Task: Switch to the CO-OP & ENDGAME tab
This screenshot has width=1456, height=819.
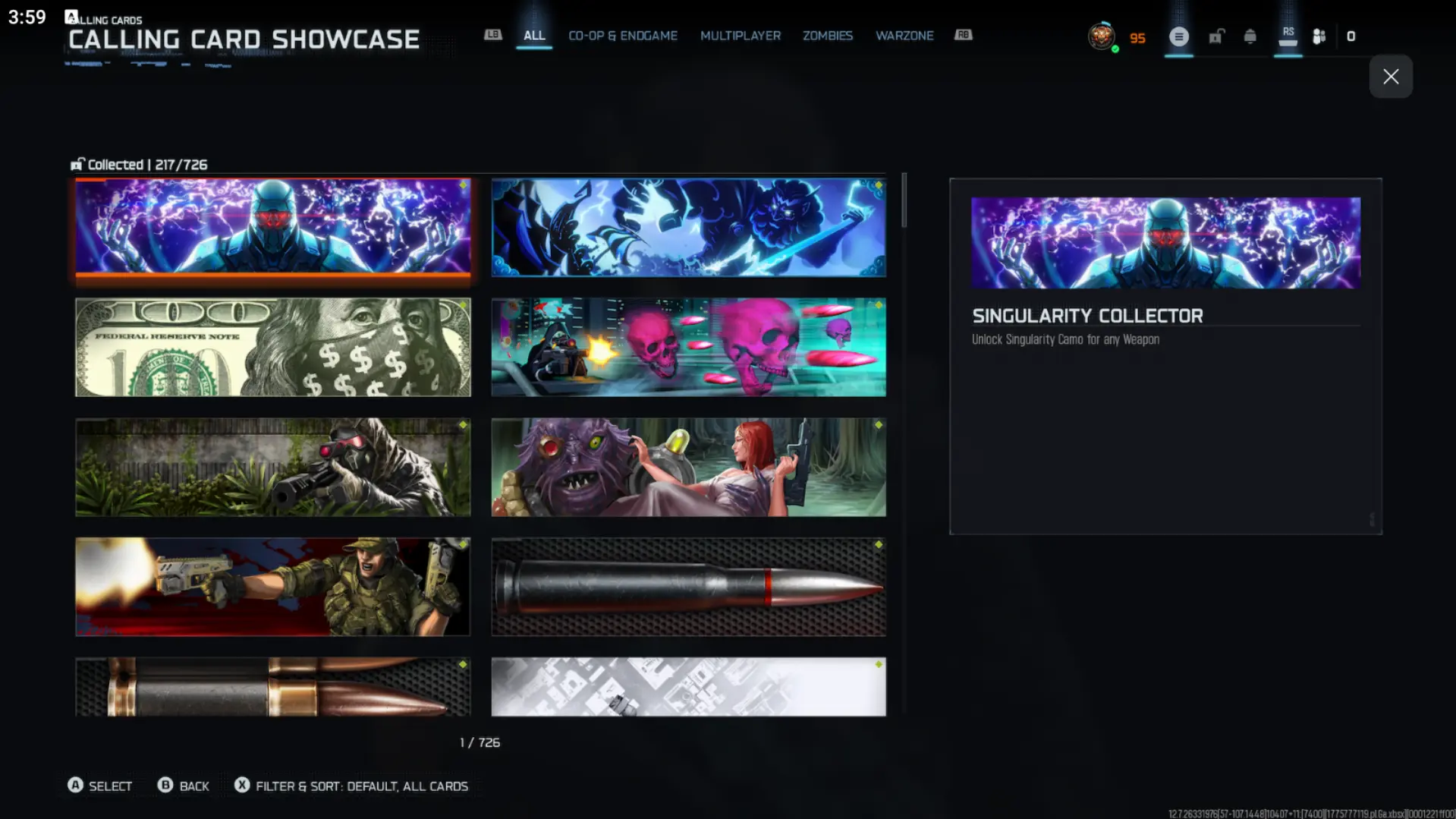Action: 623,36
